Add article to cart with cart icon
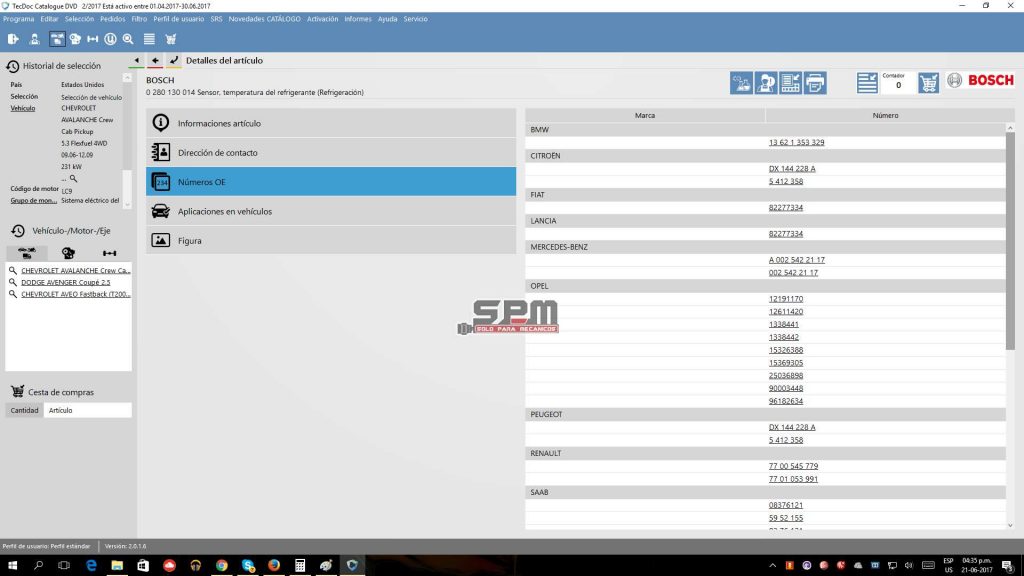Image resolution: width=1024 pixels, height=576 pixels. pos(928,83)
